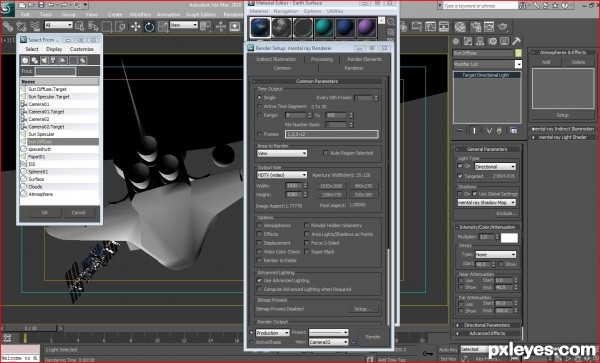Screen dimensions: 600x363
Task: Open HDTV (video) output size dropdown
Action: pos(282,175)
